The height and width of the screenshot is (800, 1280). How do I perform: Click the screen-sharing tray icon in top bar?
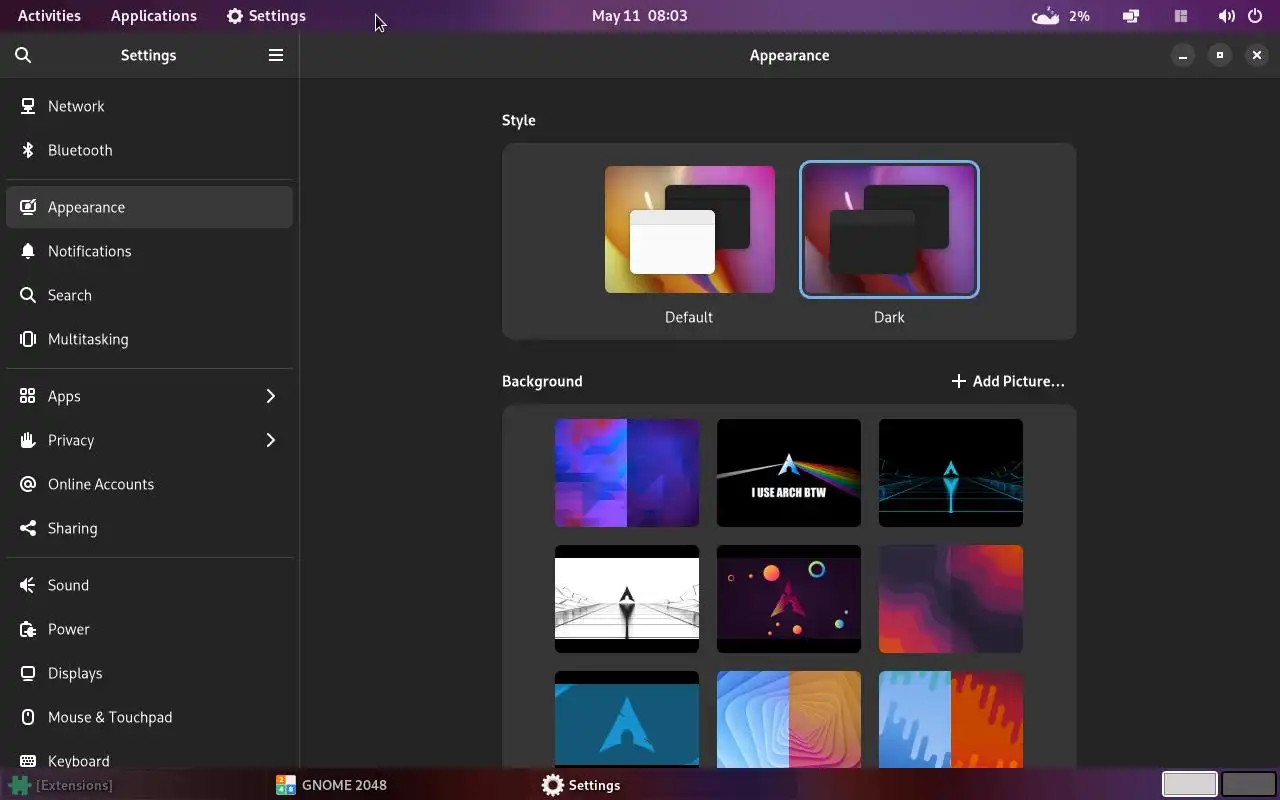click(1131, 16)
